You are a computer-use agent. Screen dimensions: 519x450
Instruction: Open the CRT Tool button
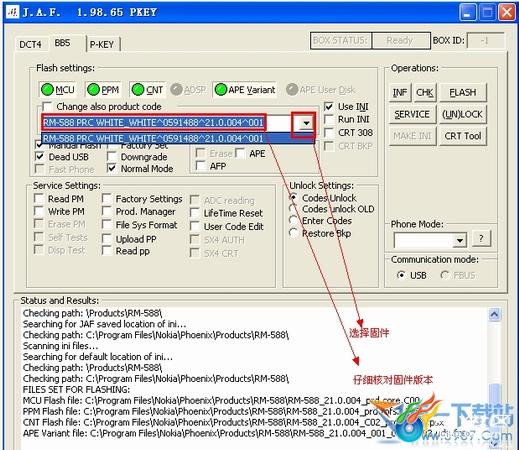[462, 136]
